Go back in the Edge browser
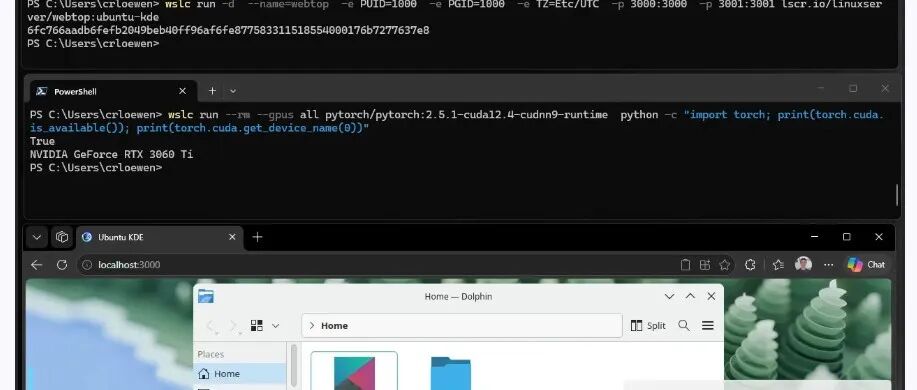The height and width of the screenshot is (390, 917). pos(36,265)
